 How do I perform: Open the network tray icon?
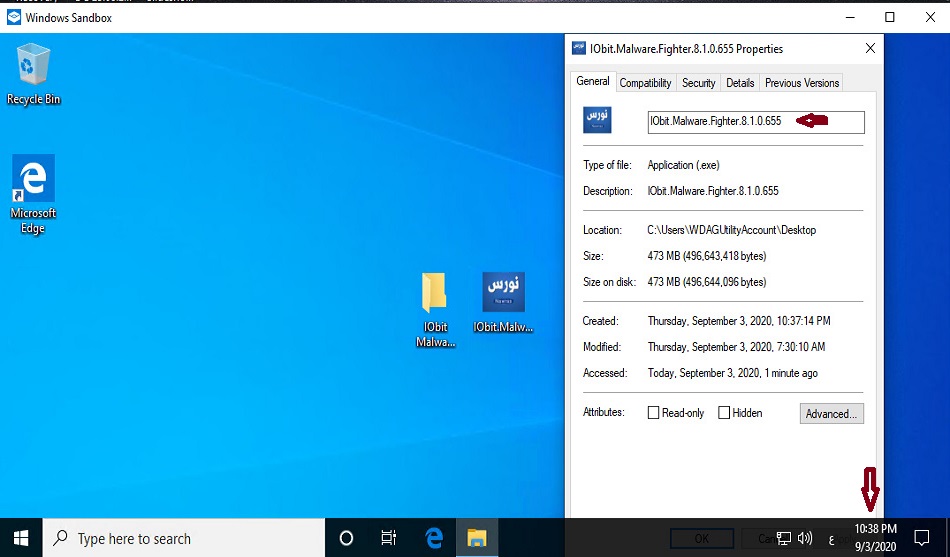point(784,539)
